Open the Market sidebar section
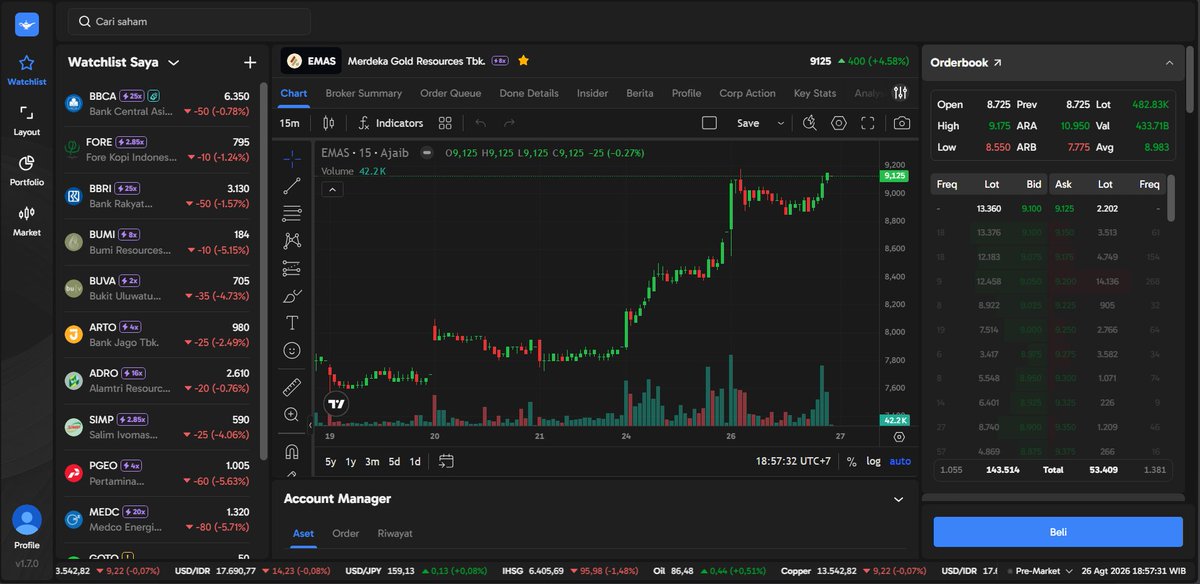Image resolution: width=1200 pixels, height=584 pixels. click(27, 220)
